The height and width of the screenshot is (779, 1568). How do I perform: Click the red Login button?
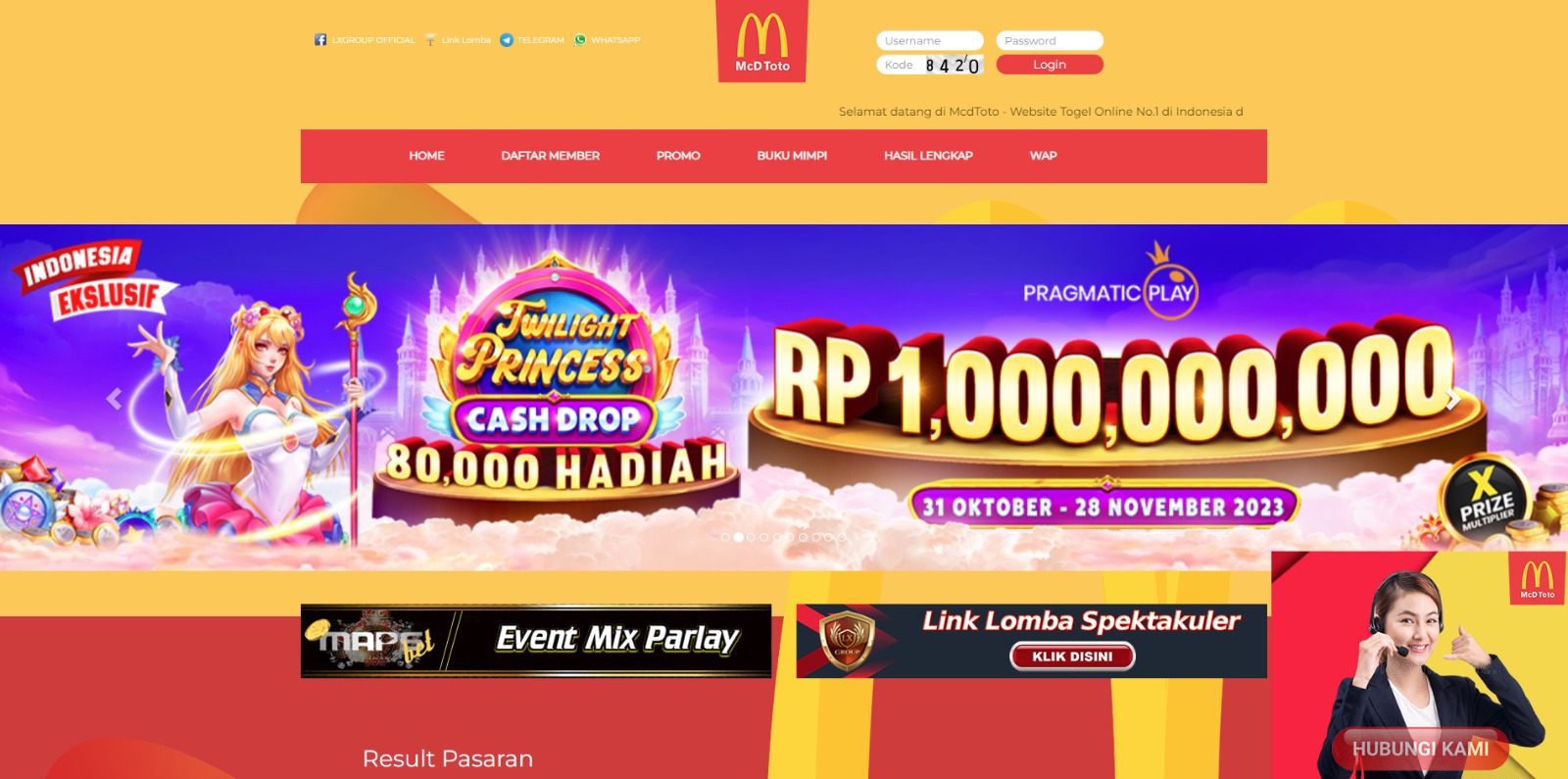click(1050, 65)
